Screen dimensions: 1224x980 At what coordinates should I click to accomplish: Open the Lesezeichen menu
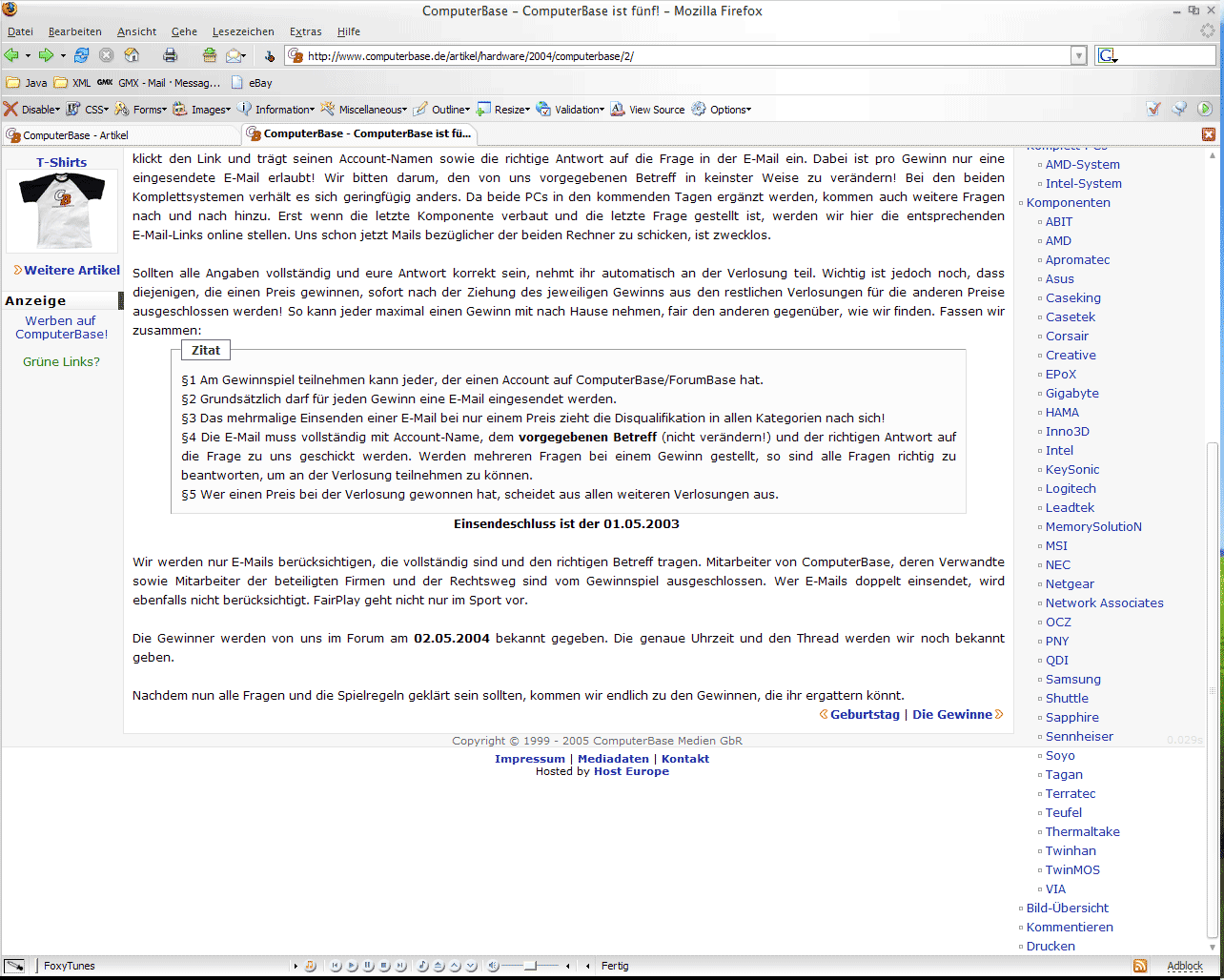pos(243,31)
